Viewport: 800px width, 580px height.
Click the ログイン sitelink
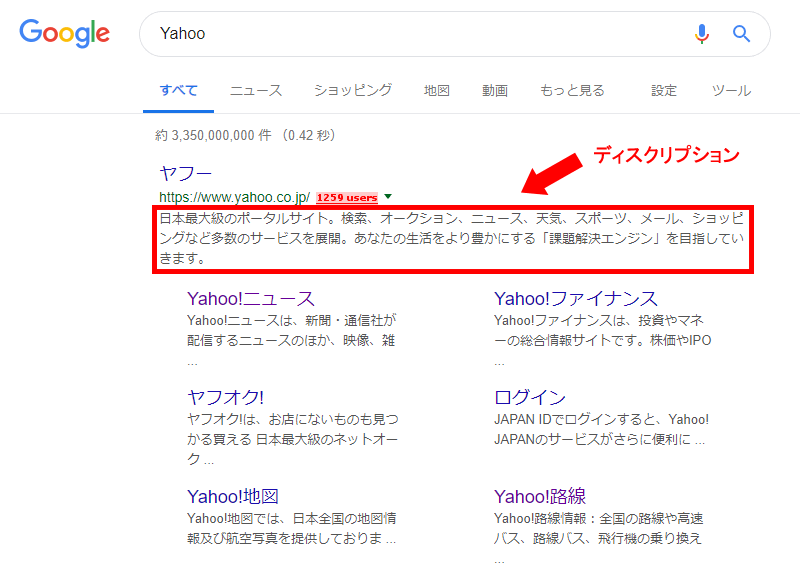pos(529,398)
